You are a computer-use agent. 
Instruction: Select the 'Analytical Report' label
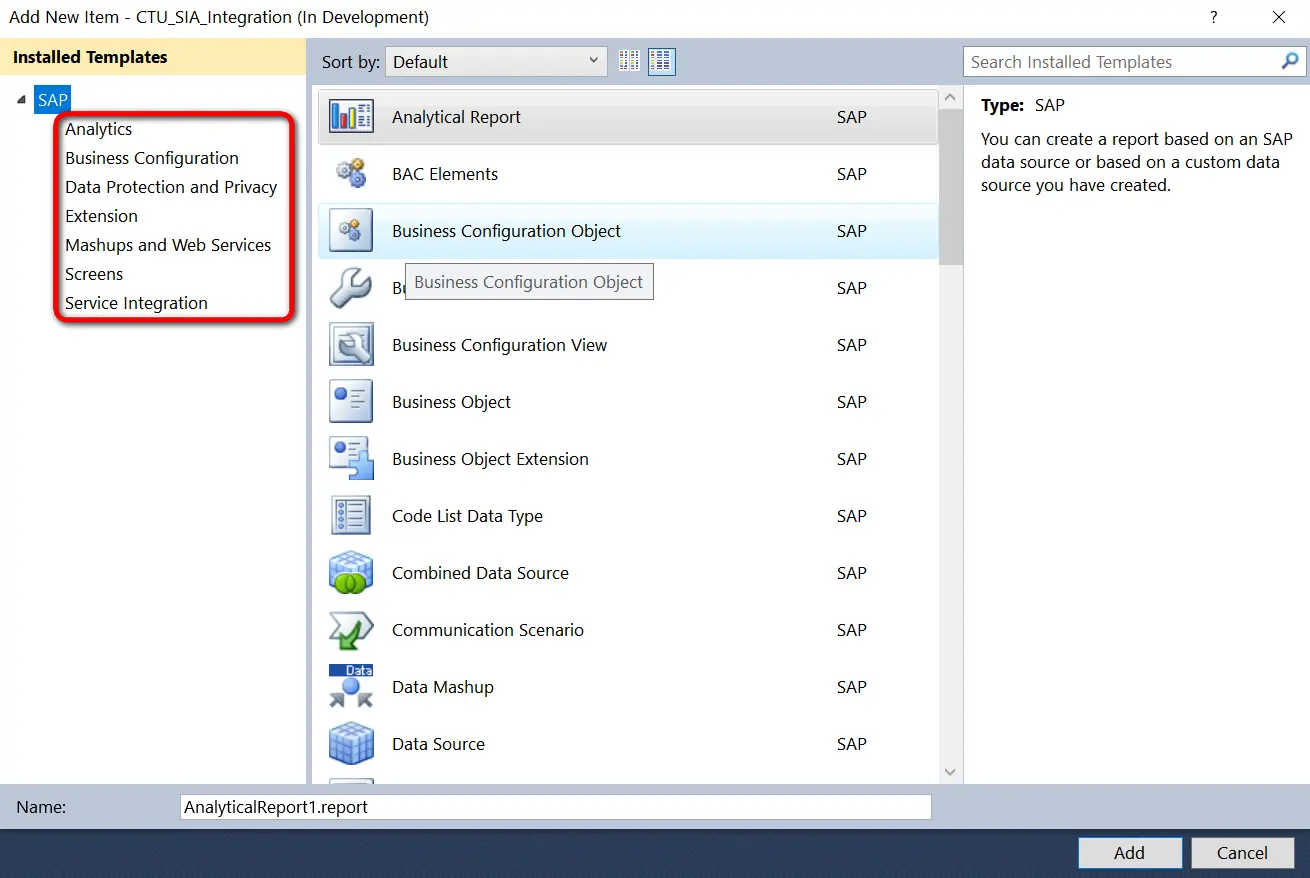coord(456,117)
